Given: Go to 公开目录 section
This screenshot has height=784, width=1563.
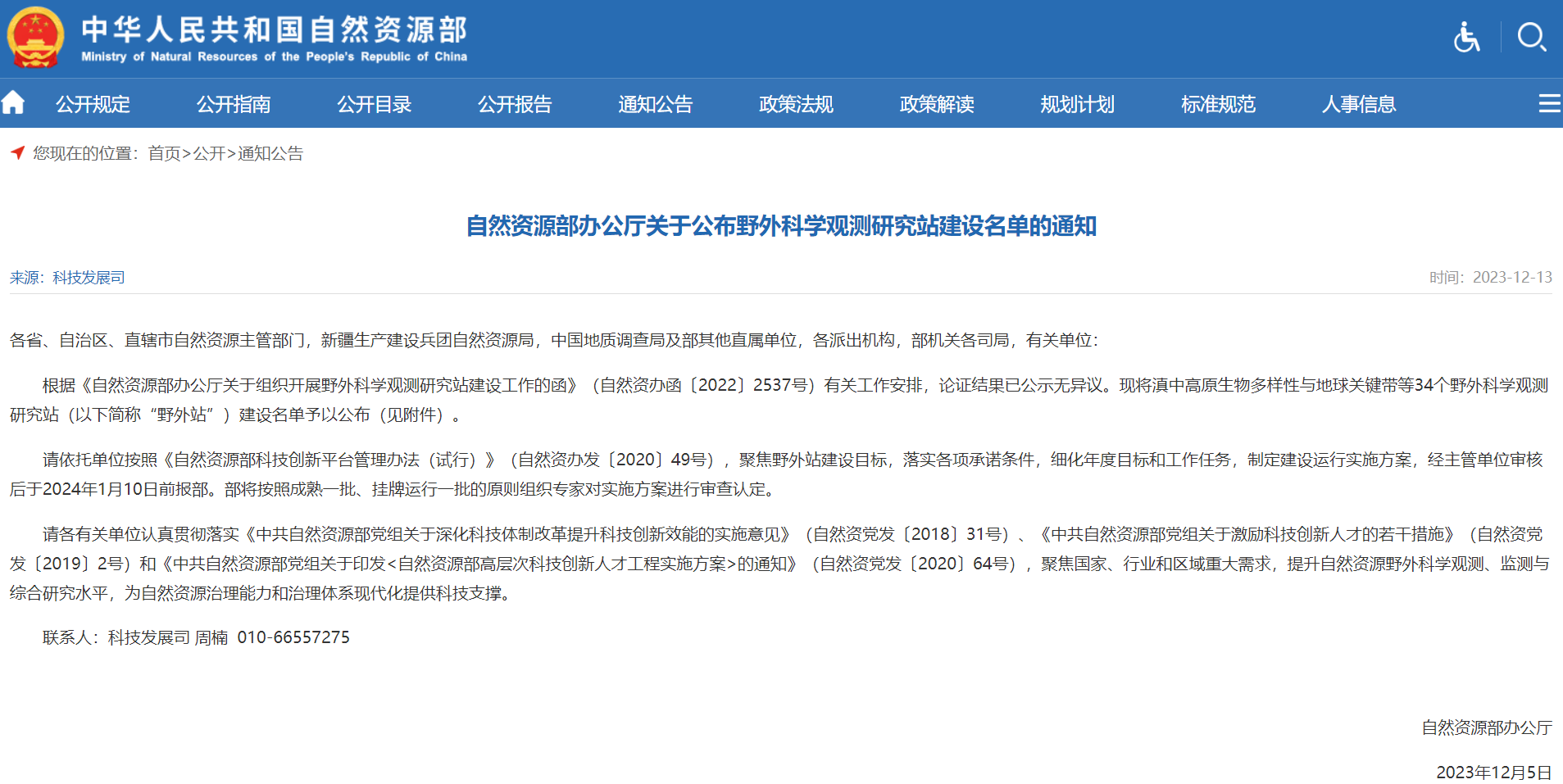Looking at the screenshot, I should tap(374, 104).
